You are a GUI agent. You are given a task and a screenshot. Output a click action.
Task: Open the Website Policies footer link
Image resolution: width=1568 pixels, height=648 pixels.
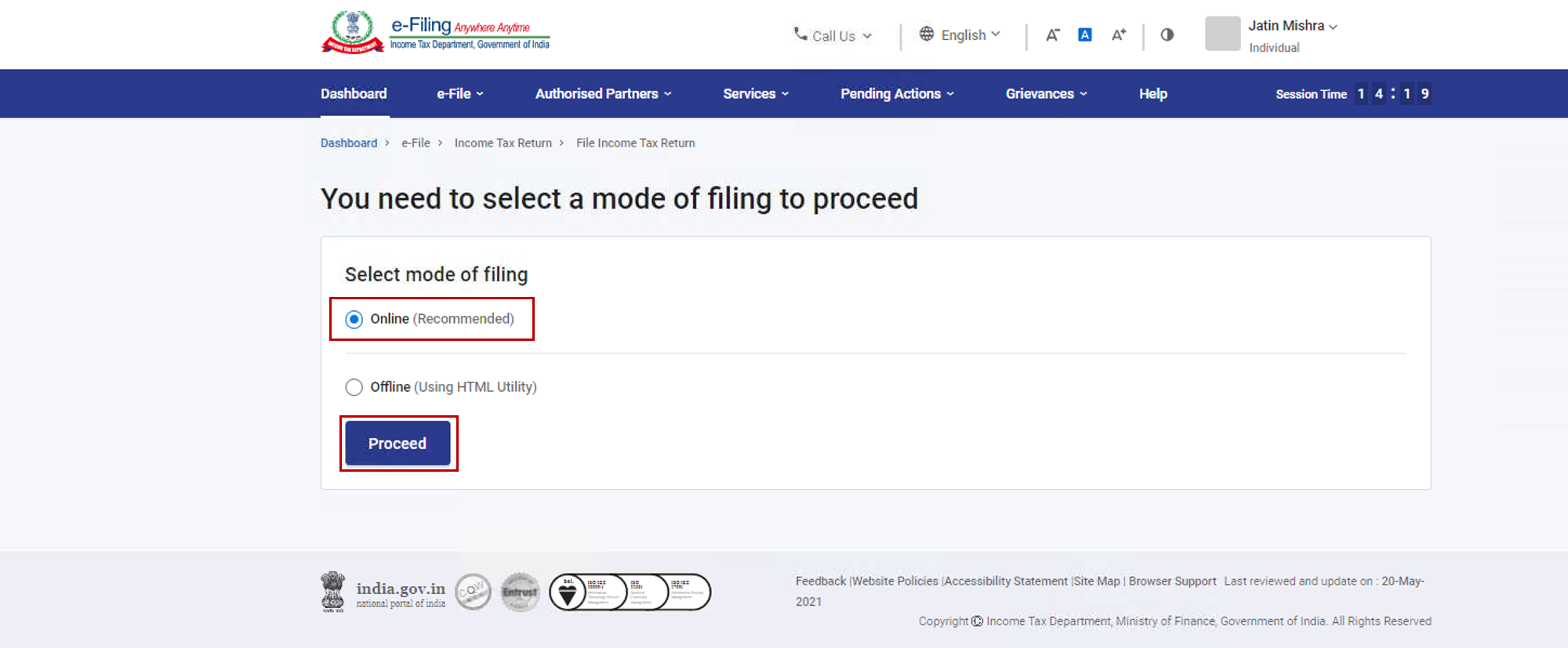pos(895,581)
